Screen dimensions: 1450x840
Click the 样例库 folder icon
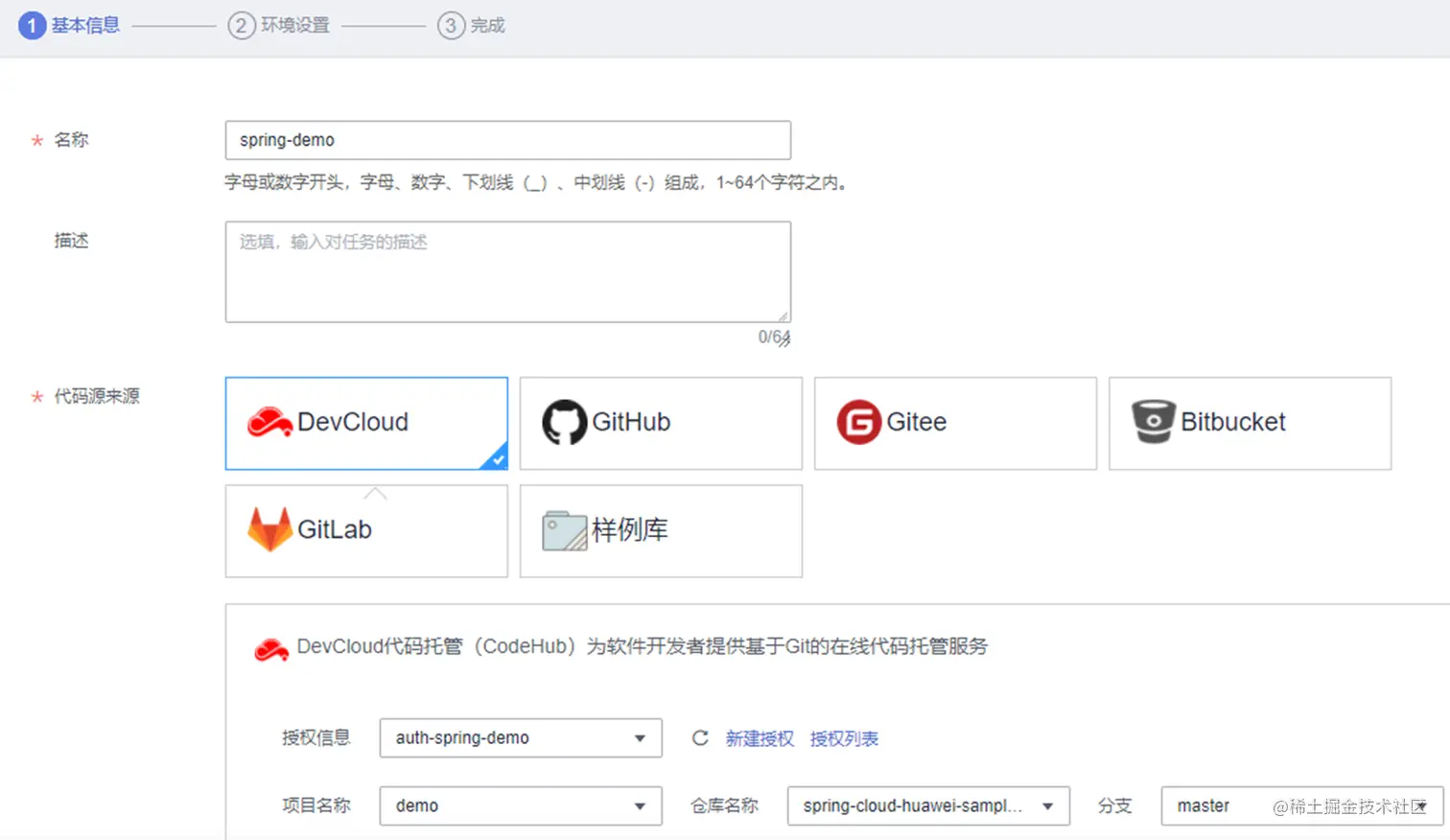coord(564,530)
